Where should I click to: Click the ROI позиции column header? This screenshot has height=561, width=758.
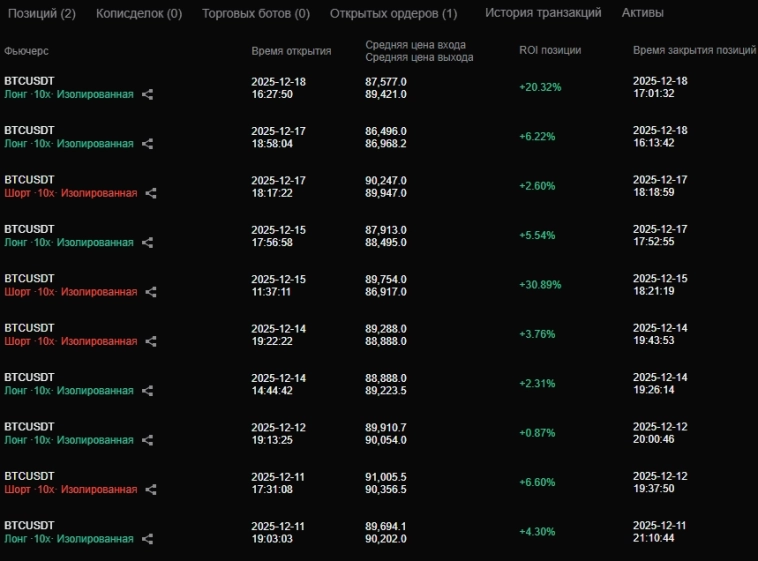click(550, 50)
